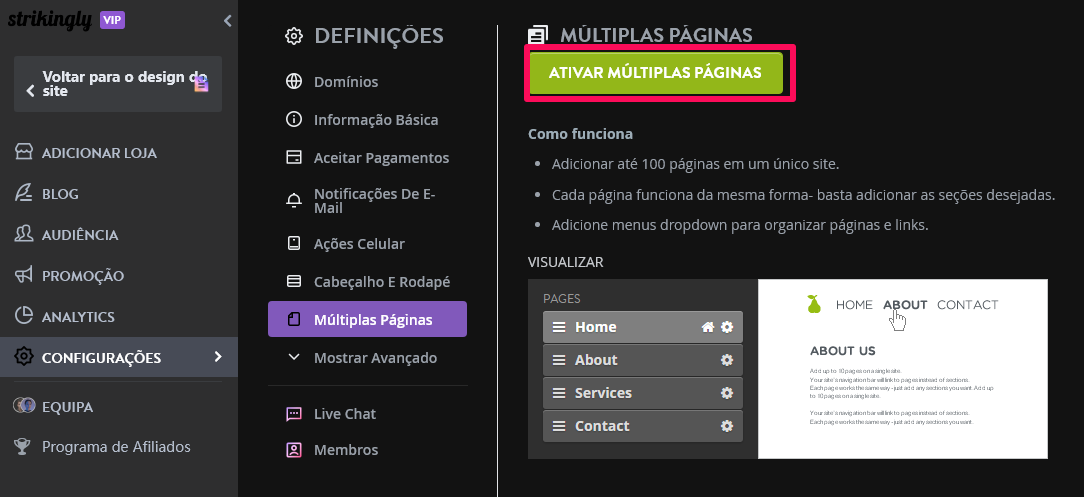1084x497 pixels.
Task: Click the Strikingly logo
Action: click(49, 20)
